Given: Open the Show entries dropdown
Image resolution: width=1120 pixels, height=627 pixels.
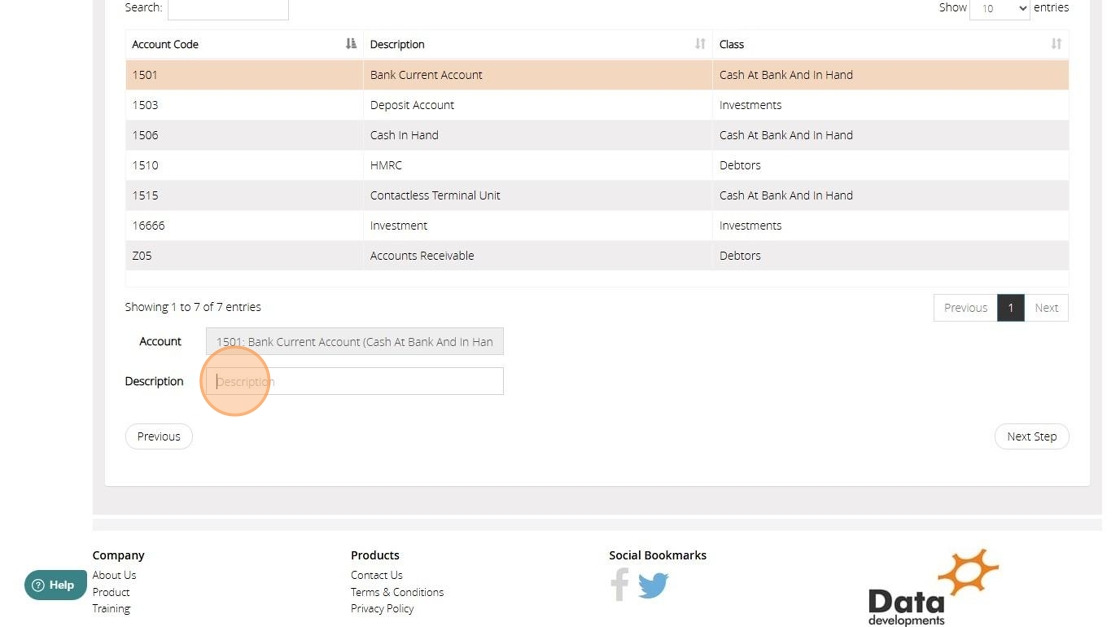Looking at the screenshot, I should [999, 9].
